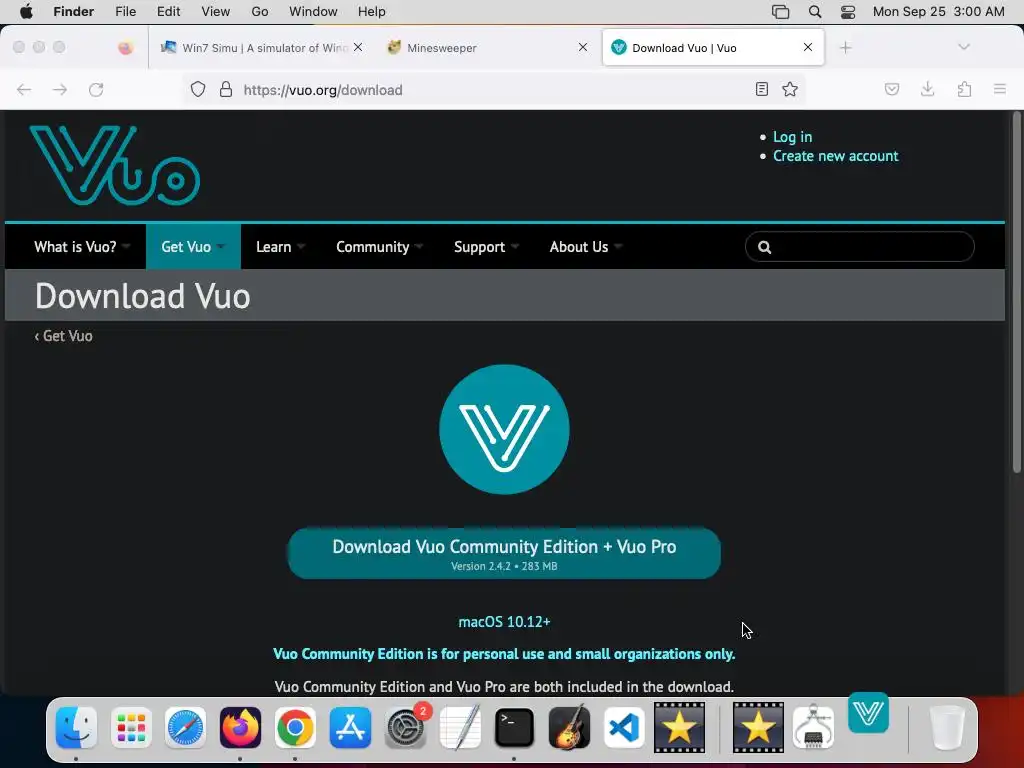Open the View menu in menu bar

click(216, 12)
